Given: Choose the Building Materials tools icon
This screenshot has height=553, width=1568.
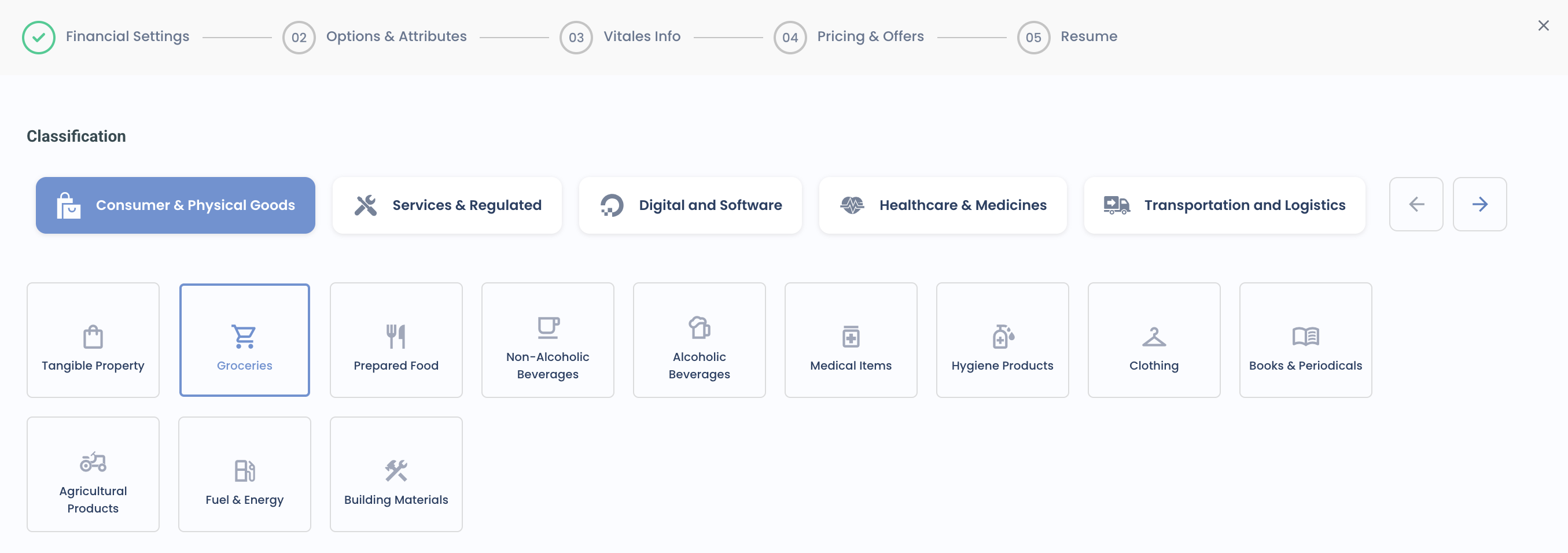Looking at the screenshot, I should [x=396, y=471].
